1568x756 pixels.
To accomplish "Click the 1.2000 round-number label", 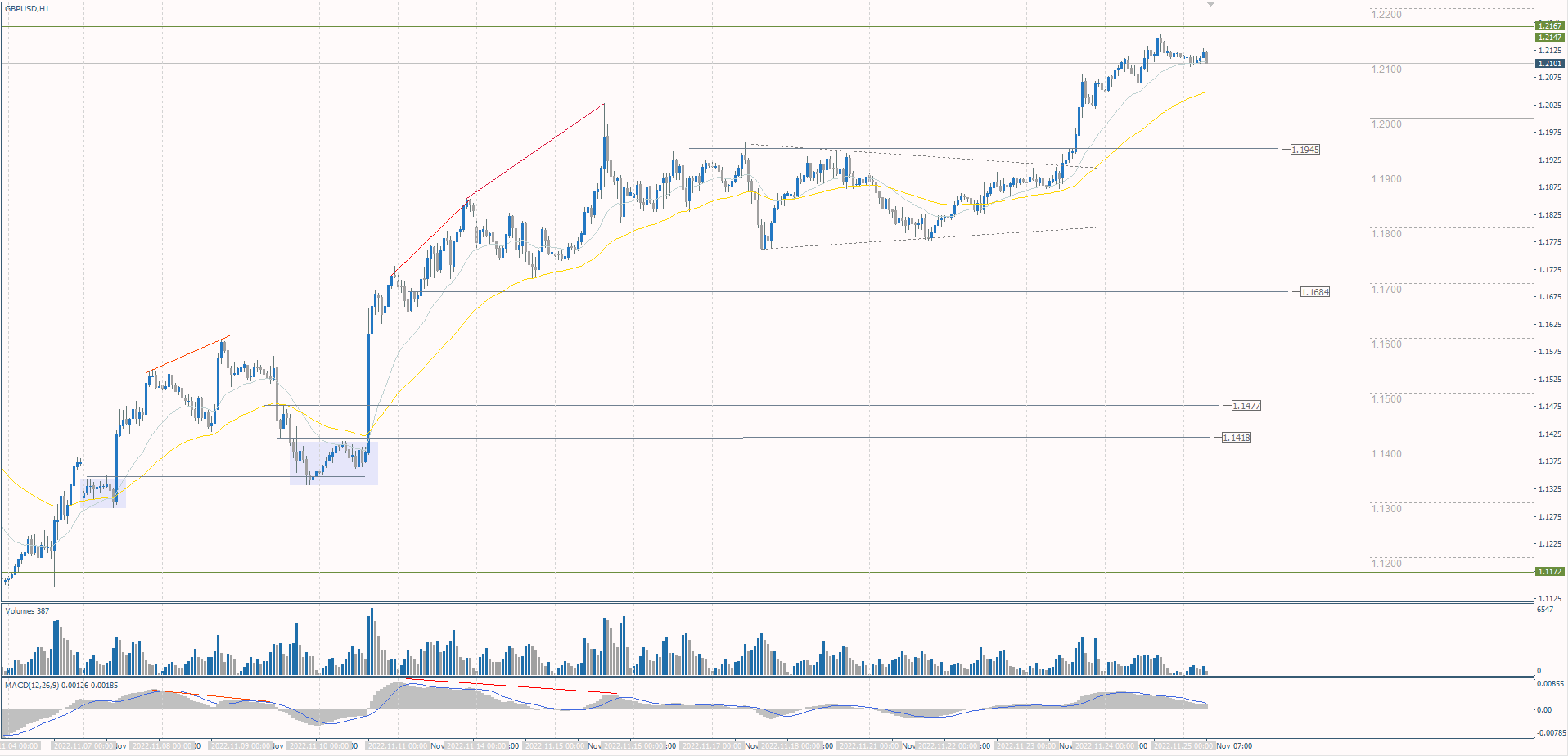I will tap(1386, 124).
